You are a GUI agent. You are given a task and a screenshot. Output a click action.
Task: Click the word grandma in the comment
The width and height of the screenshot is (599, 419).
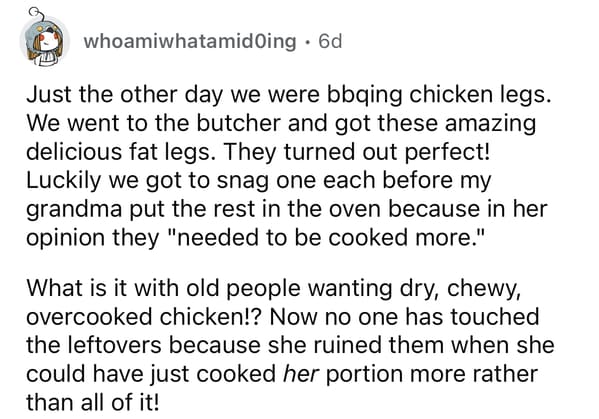click(x=74, y=209)
